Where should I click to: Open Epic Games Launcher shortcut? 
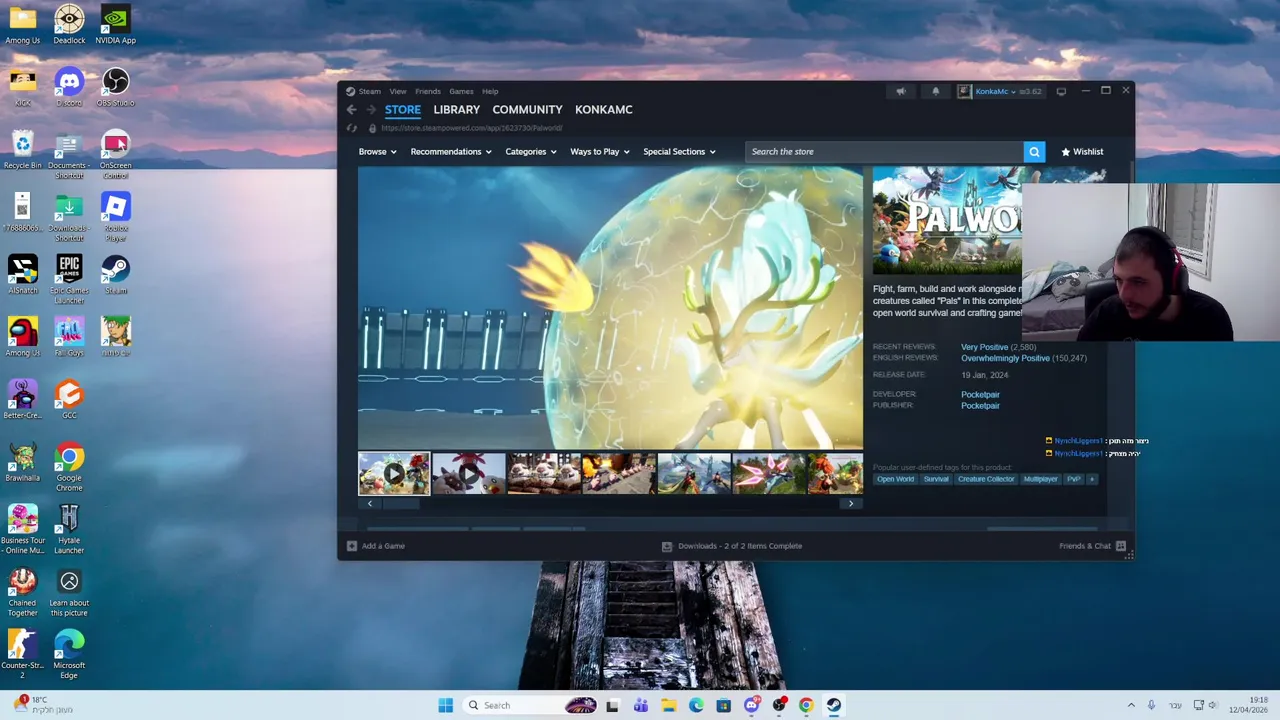pos(69,279)
